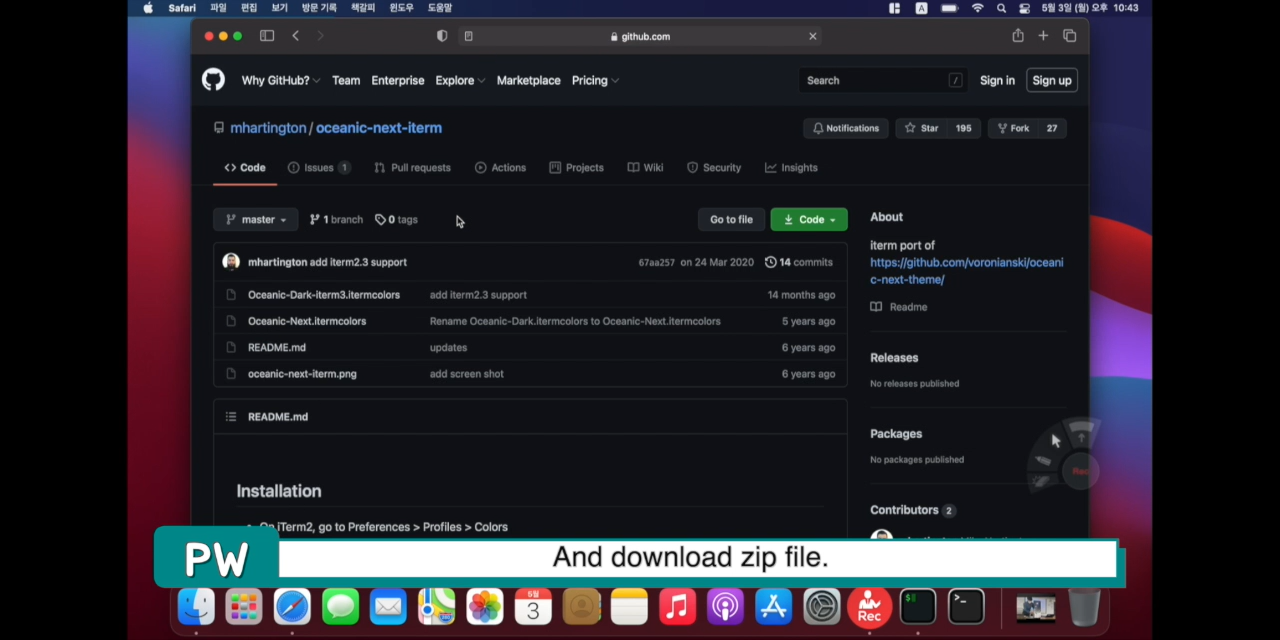Open mhartington user profile link
The width and height of the screenshot is (1280, 640).
pos(268,128)
